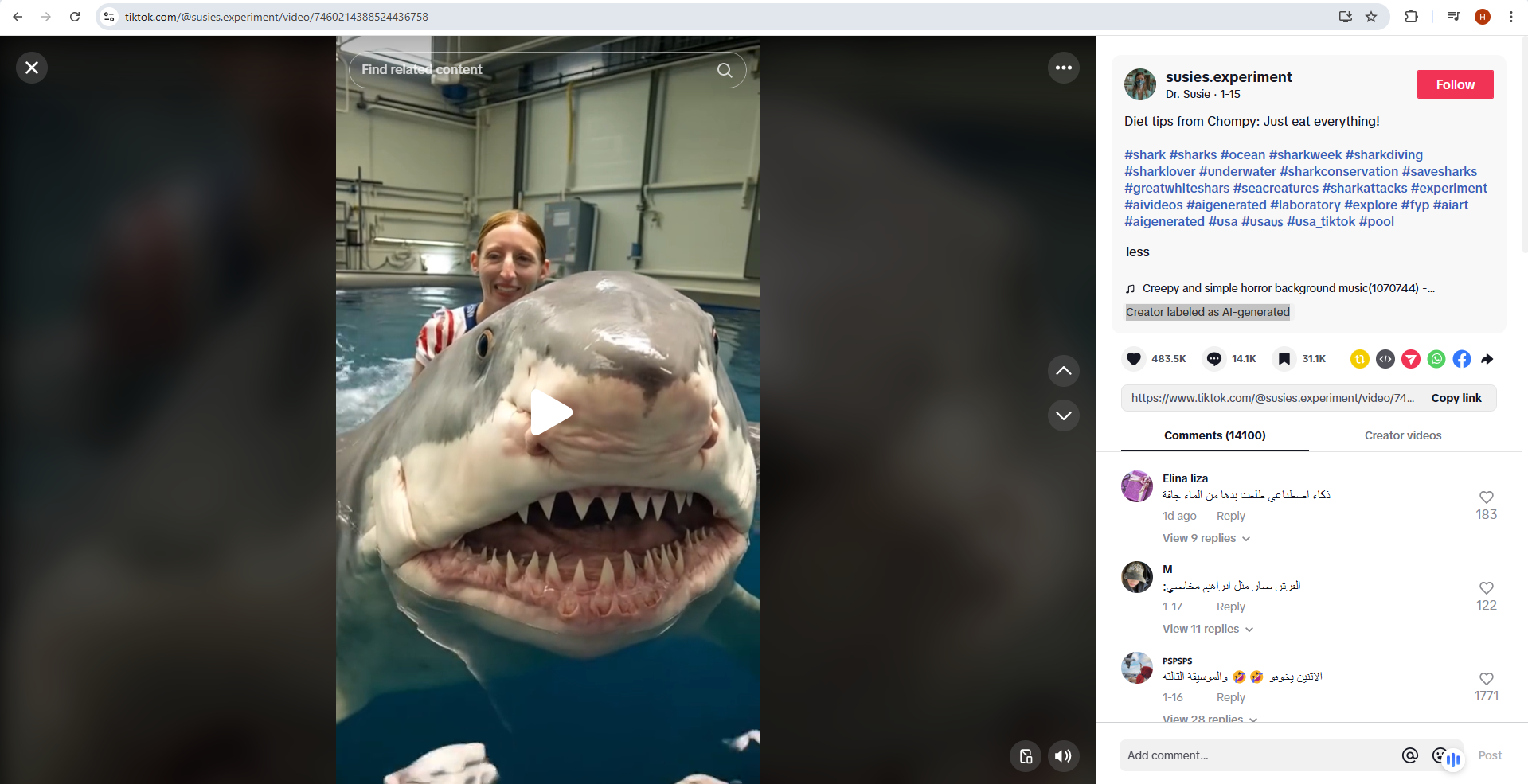Collapse the description with less
Image resolution: width=1528 pixels, height=784 pixels.
[x=1137, y=252]
